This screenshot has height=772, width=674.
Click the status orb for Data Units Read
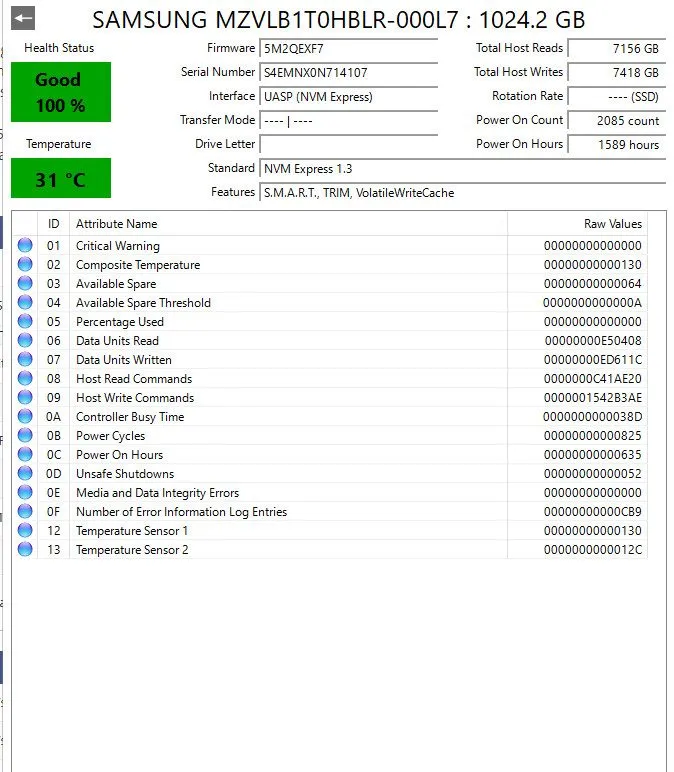[25, 340]
